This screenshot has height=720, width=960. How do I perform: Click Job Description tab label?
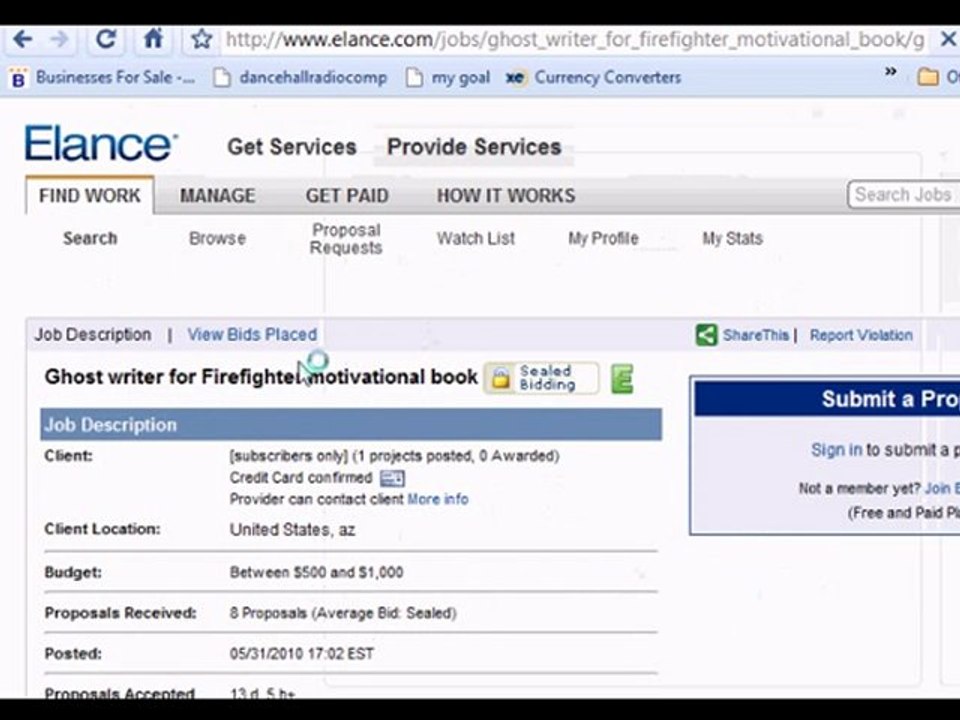coord(92,335)
